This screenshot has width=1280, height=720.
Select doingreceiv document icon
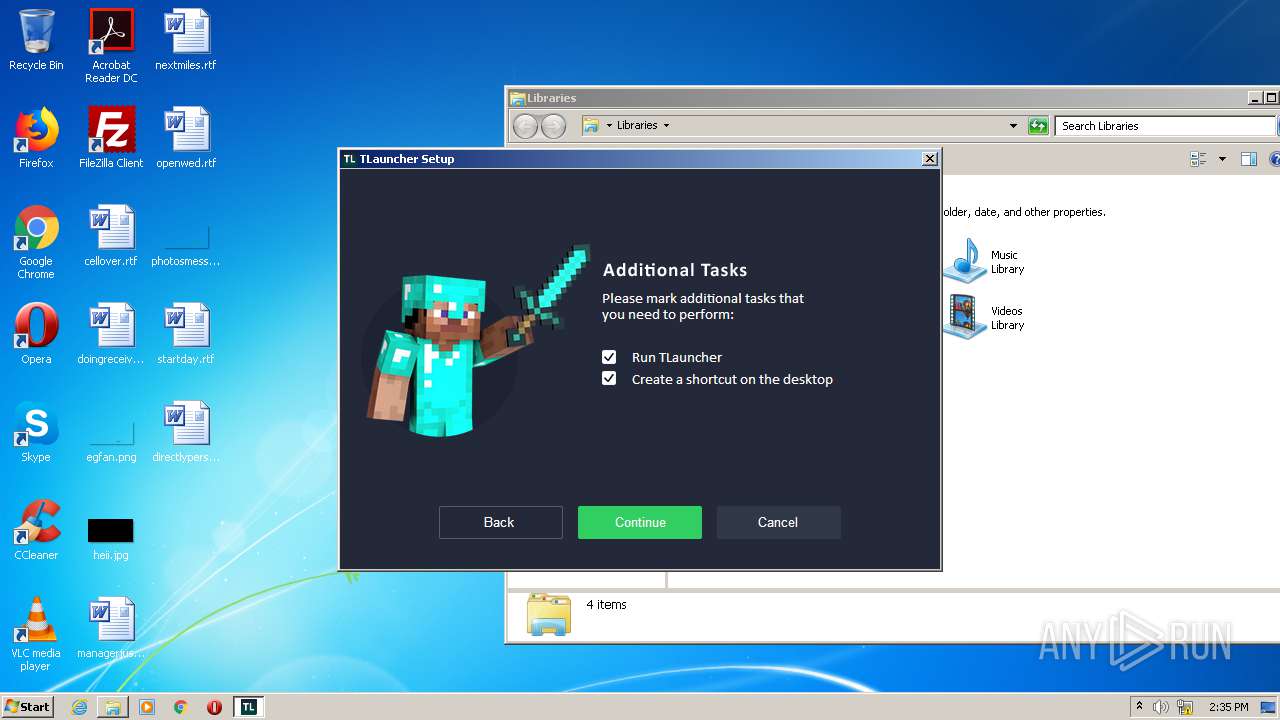pyautogui.click(x=111, y=335)
